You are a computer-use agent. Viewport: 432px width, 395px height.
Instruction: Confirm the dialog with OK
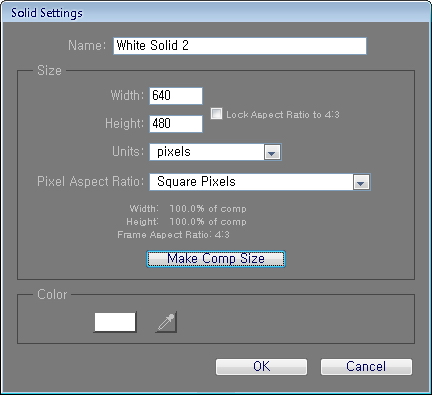pyautogui.click(x=261, y=367)
